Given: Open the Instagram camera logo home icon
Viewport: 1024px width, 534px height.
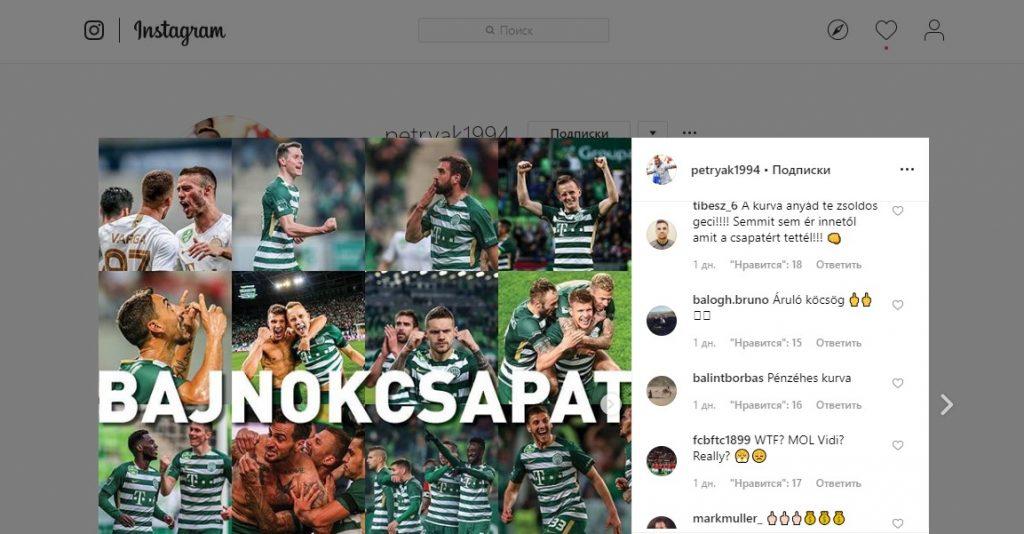Looking at the screenshot, I should point(94,30).
